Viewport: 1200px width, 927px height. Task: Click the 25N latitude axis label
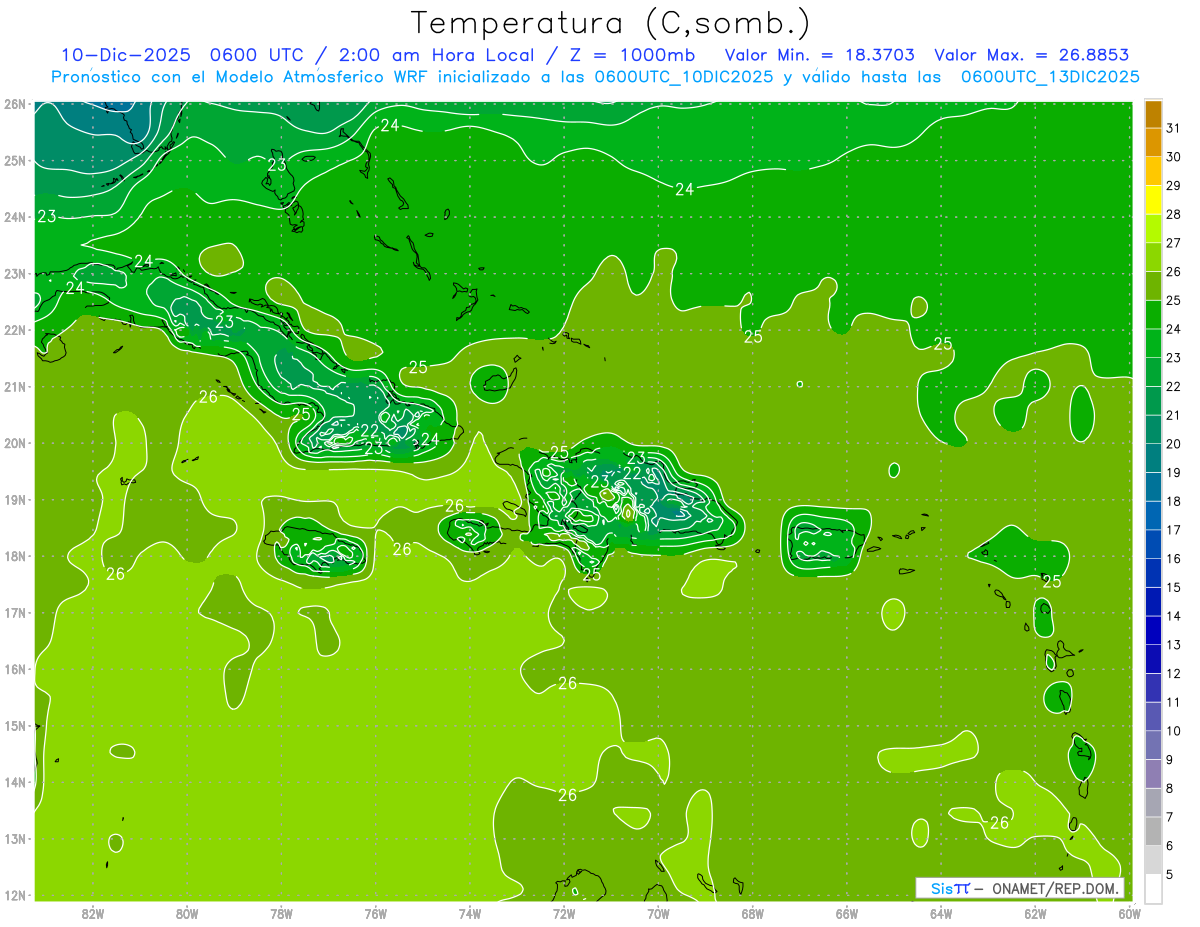click(x=15, y=160)
